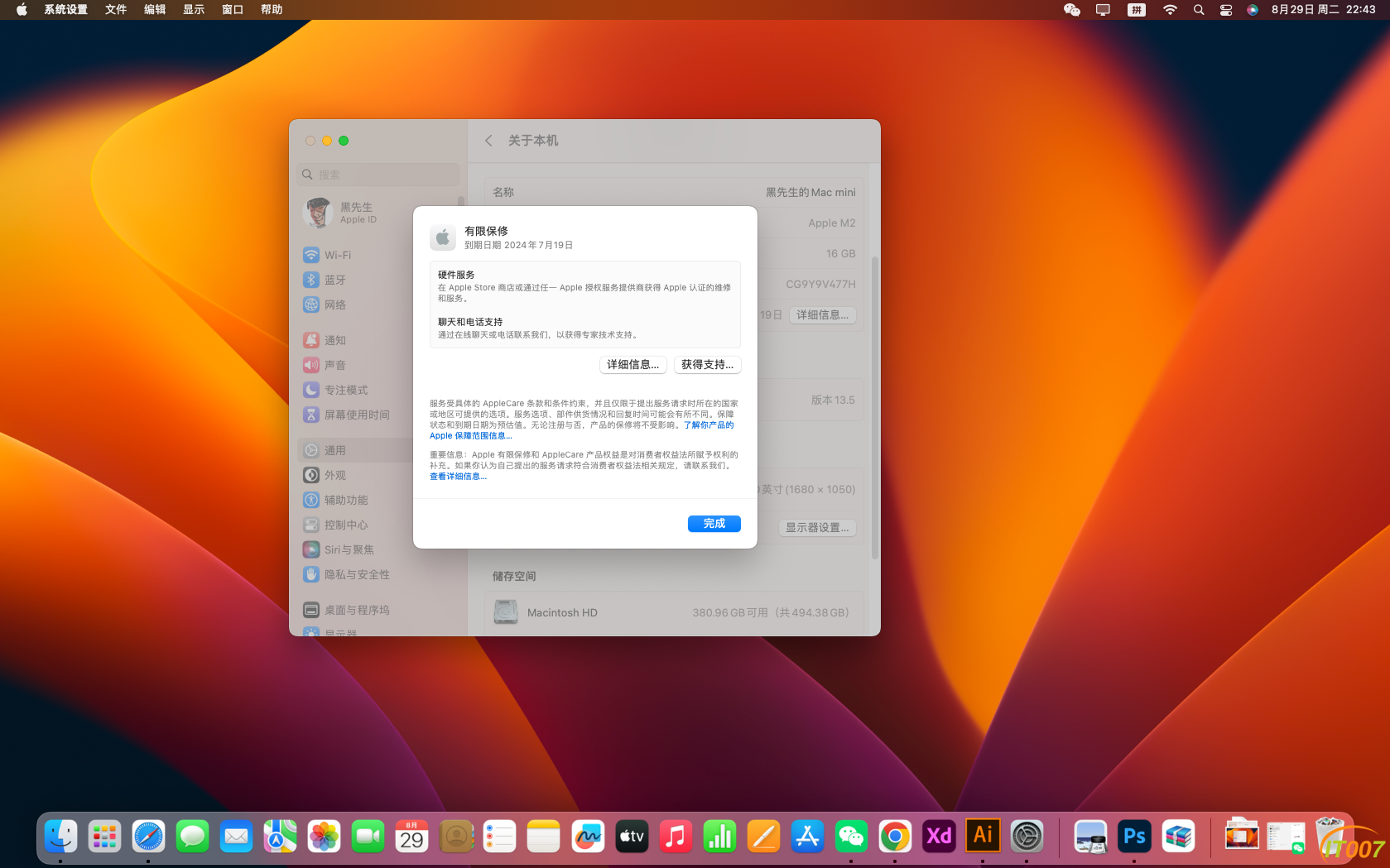Click the display mirroring menu bar icon
The image size is (1390, 868).
click(x=1103, y=10)
